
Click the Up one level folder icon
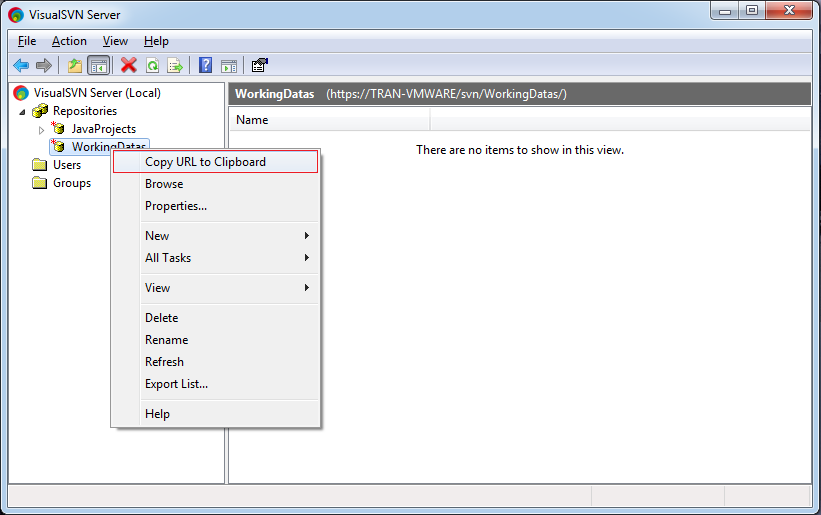[75, 65]
